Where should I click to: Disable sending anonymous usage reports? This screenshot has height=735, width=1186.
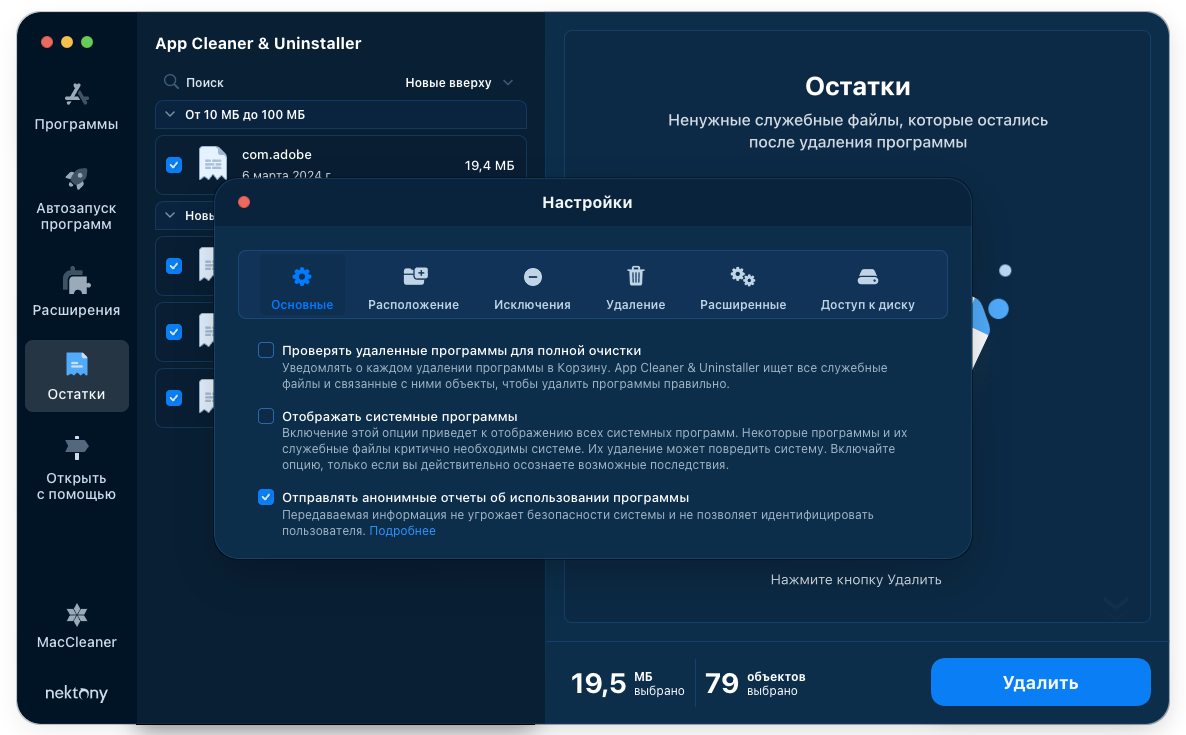[x=266, y=497]
